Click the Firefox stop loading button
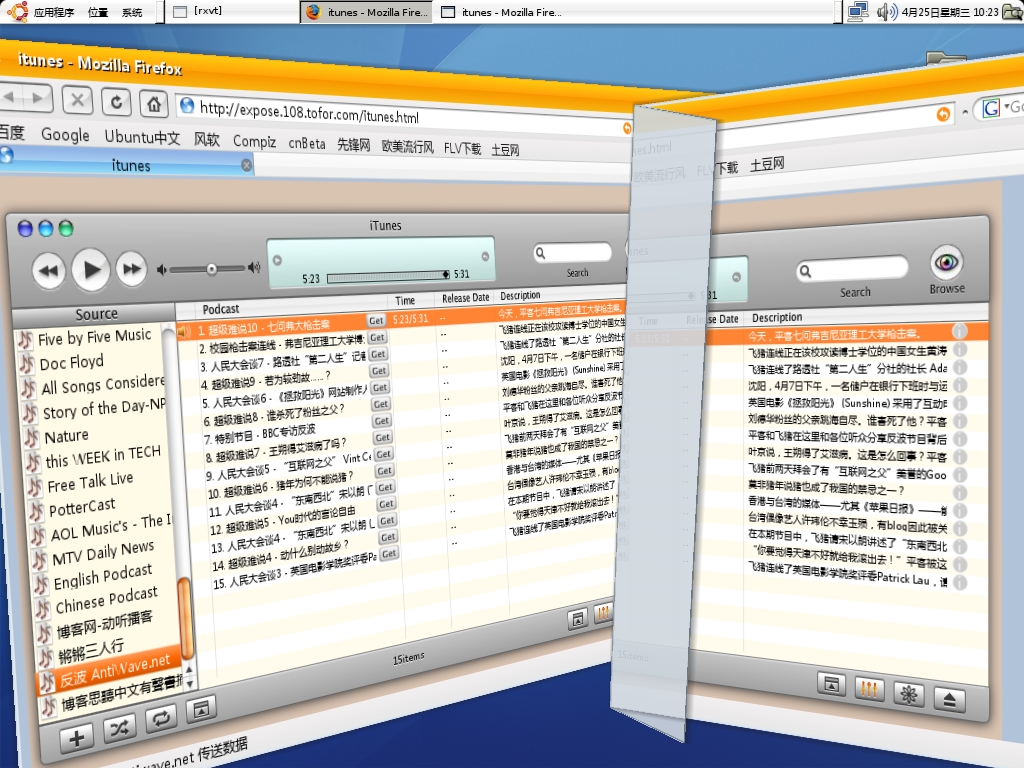Image resolution: width=1024 pixels, height=768 pixels. coord(77,101)
